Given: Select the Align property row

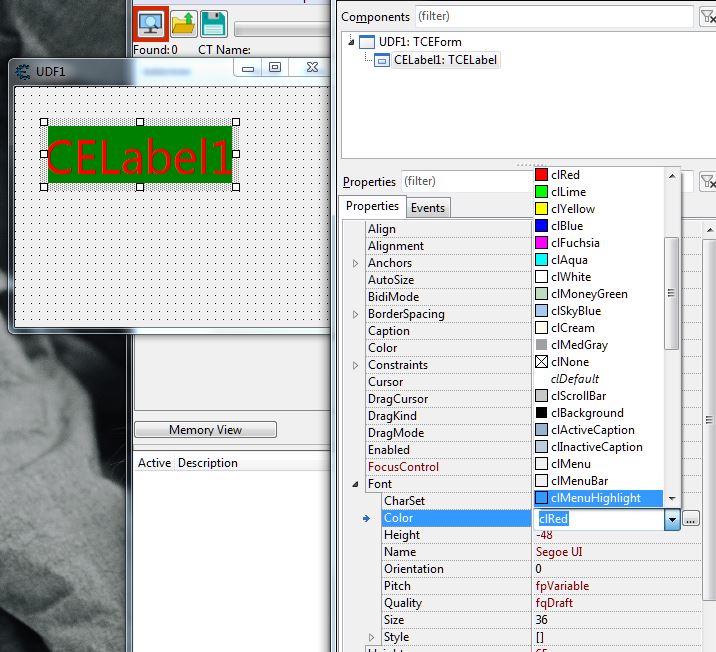Looking at the screenshot, I should [448, 229].
